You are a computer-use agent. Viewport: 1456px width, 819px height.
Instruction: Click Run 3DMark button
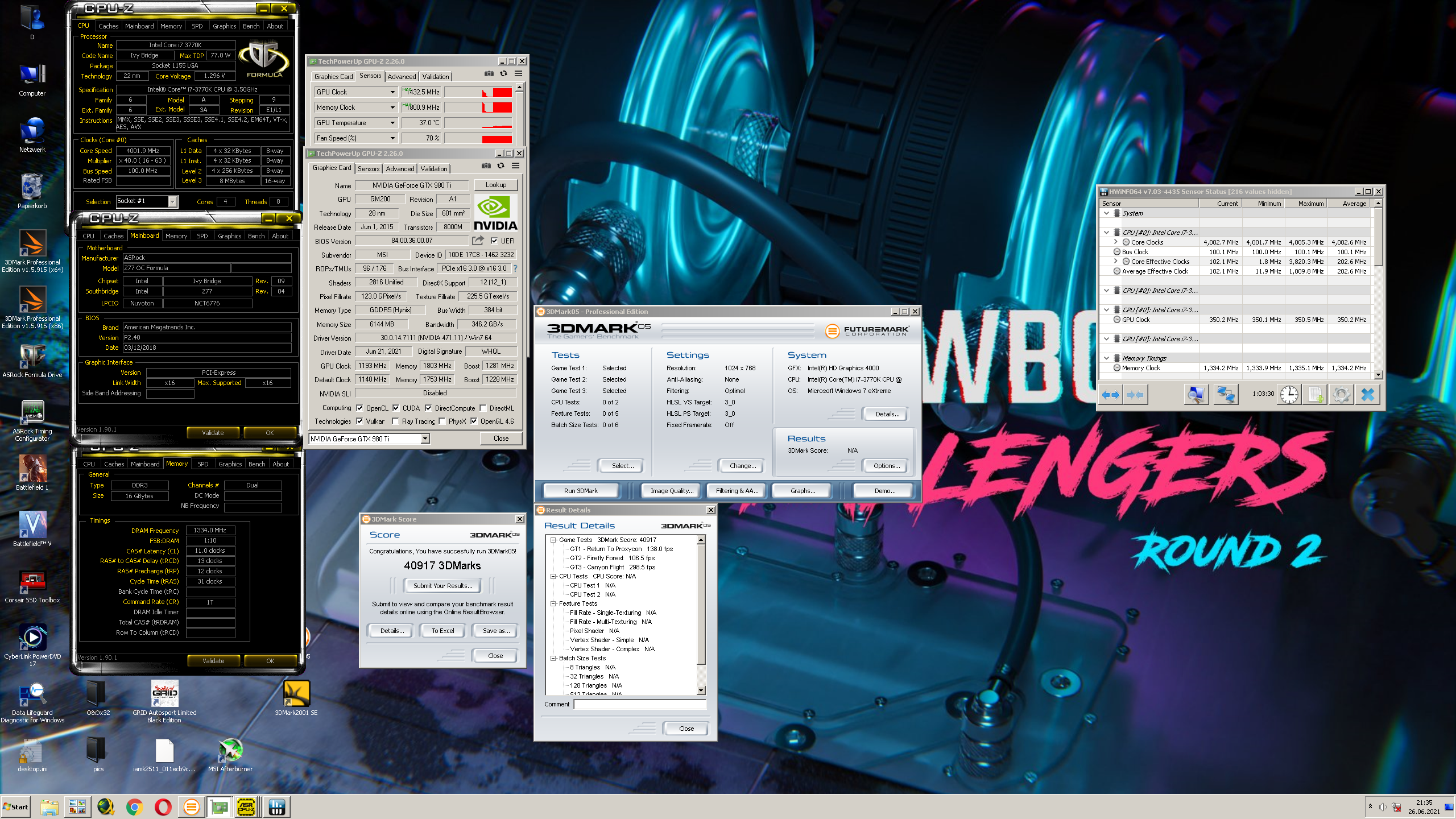[581, 491]
